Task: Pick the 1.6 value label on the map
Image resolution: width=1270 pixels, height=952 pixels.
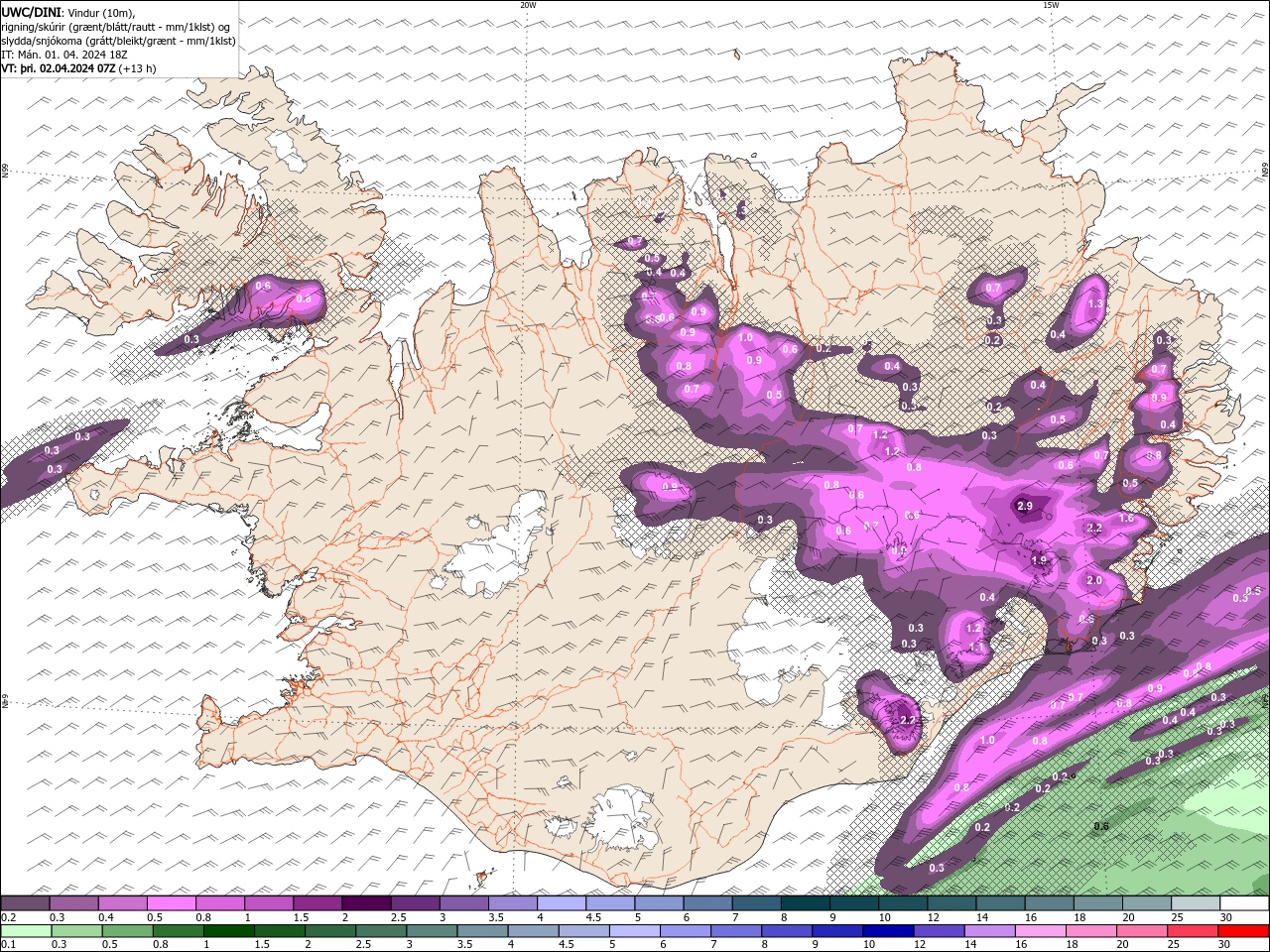Action: click(x=1126, y=519)
